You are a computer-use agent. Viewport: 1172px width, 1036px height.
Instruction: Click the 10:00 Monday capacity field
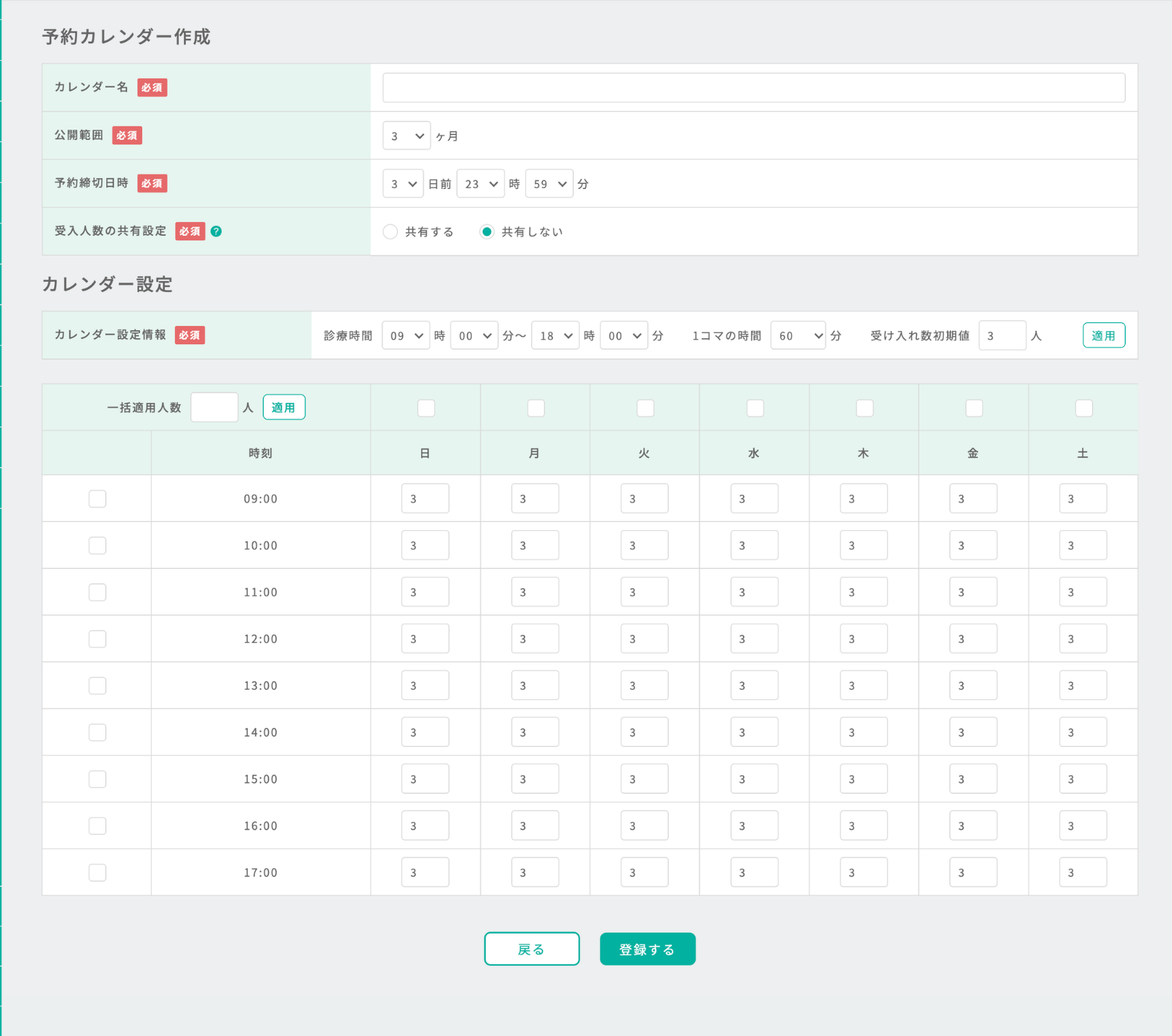pyautogui.click(x=535, y=545)
